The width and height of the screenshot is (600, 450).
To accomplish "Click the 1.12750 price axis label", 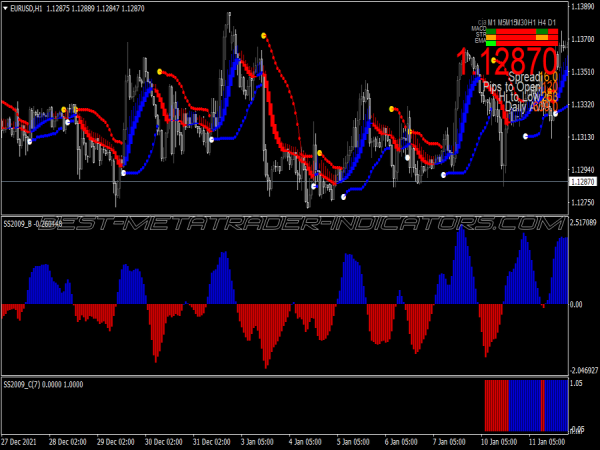I will tap(582, 202).
